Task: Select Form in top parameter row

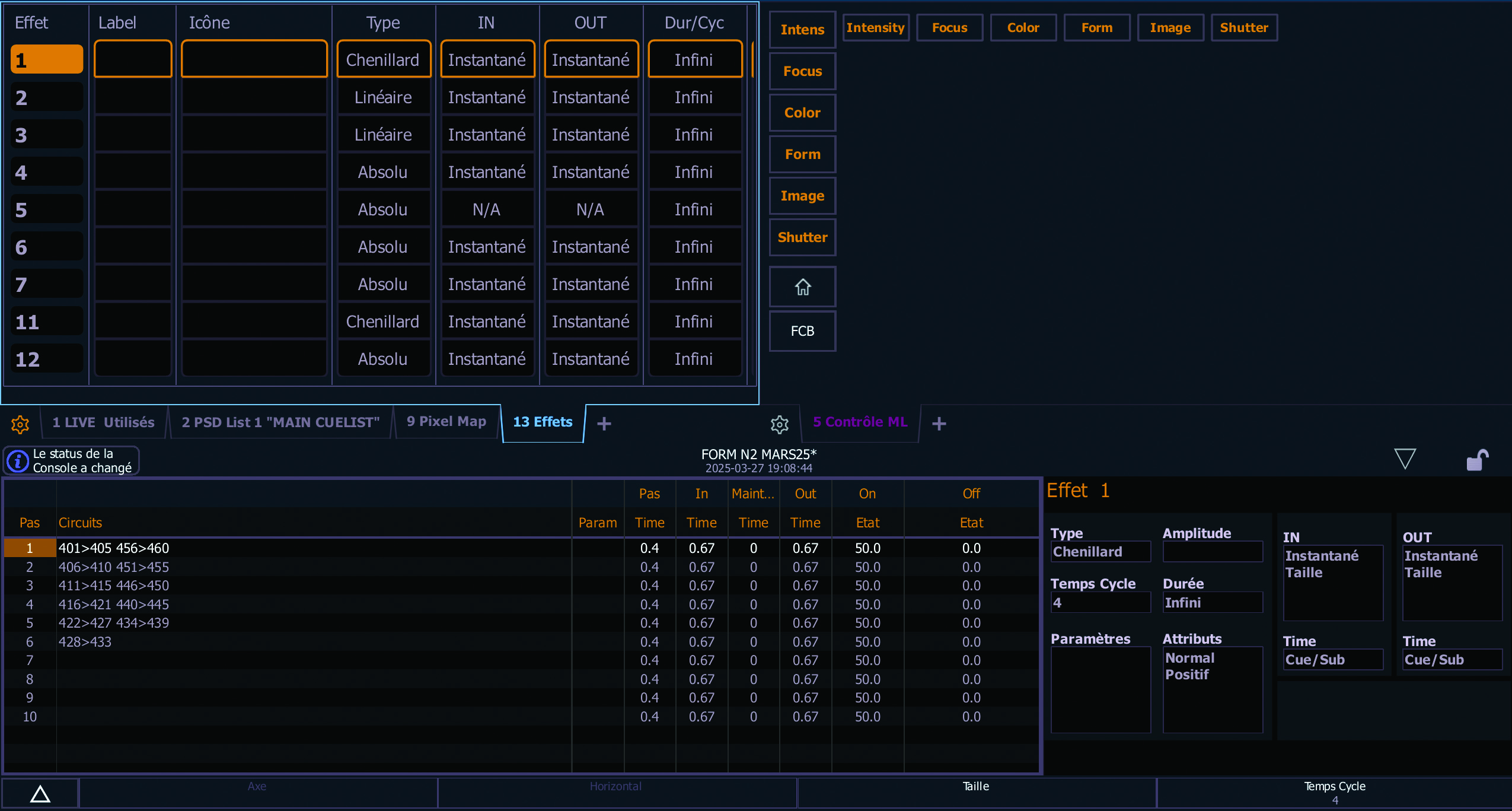Action: click(1096, 28)
